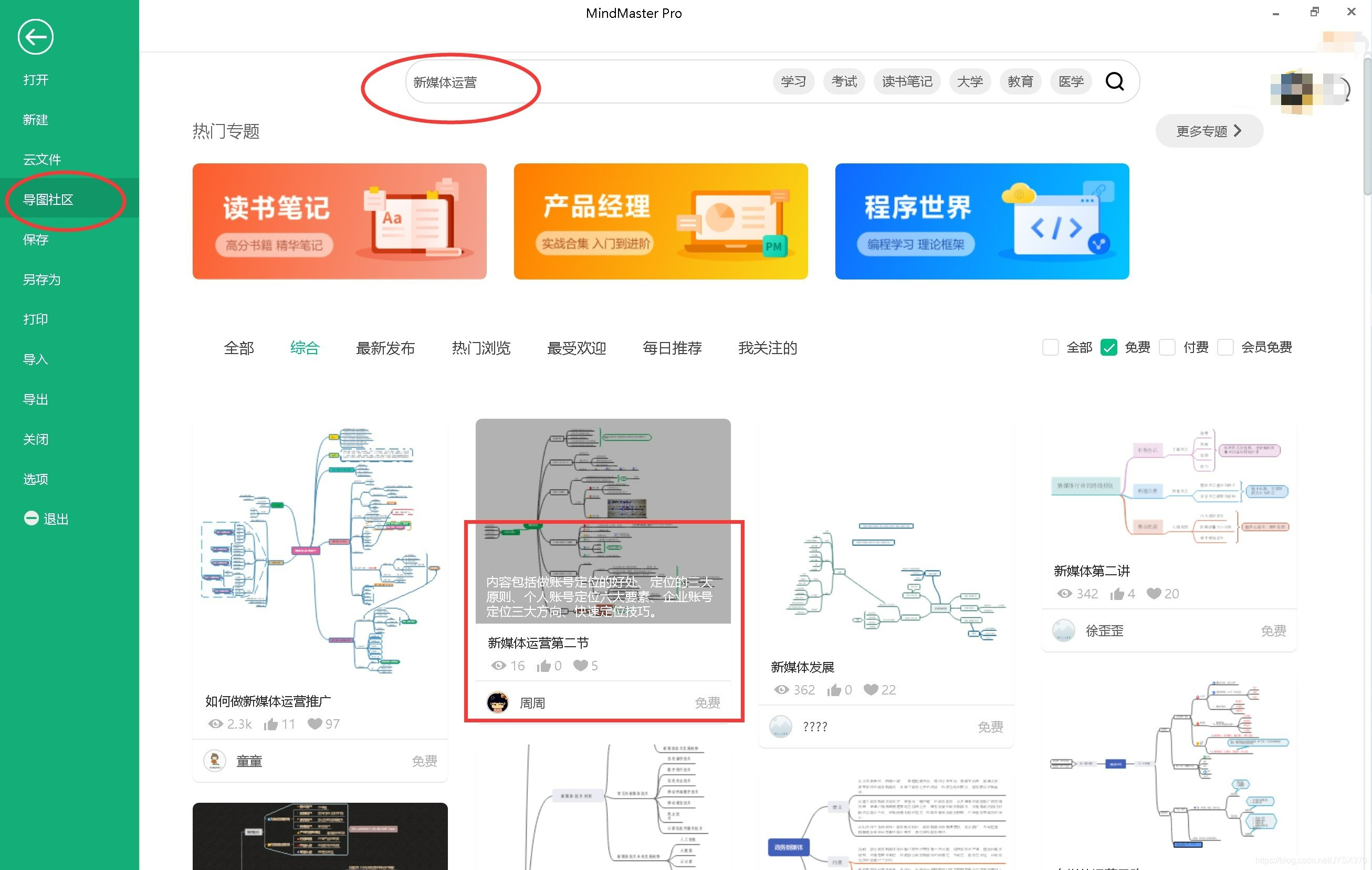Click the back arrow icon
Viewport: 1372px width, 870px height.
click(x=35, y=37)
